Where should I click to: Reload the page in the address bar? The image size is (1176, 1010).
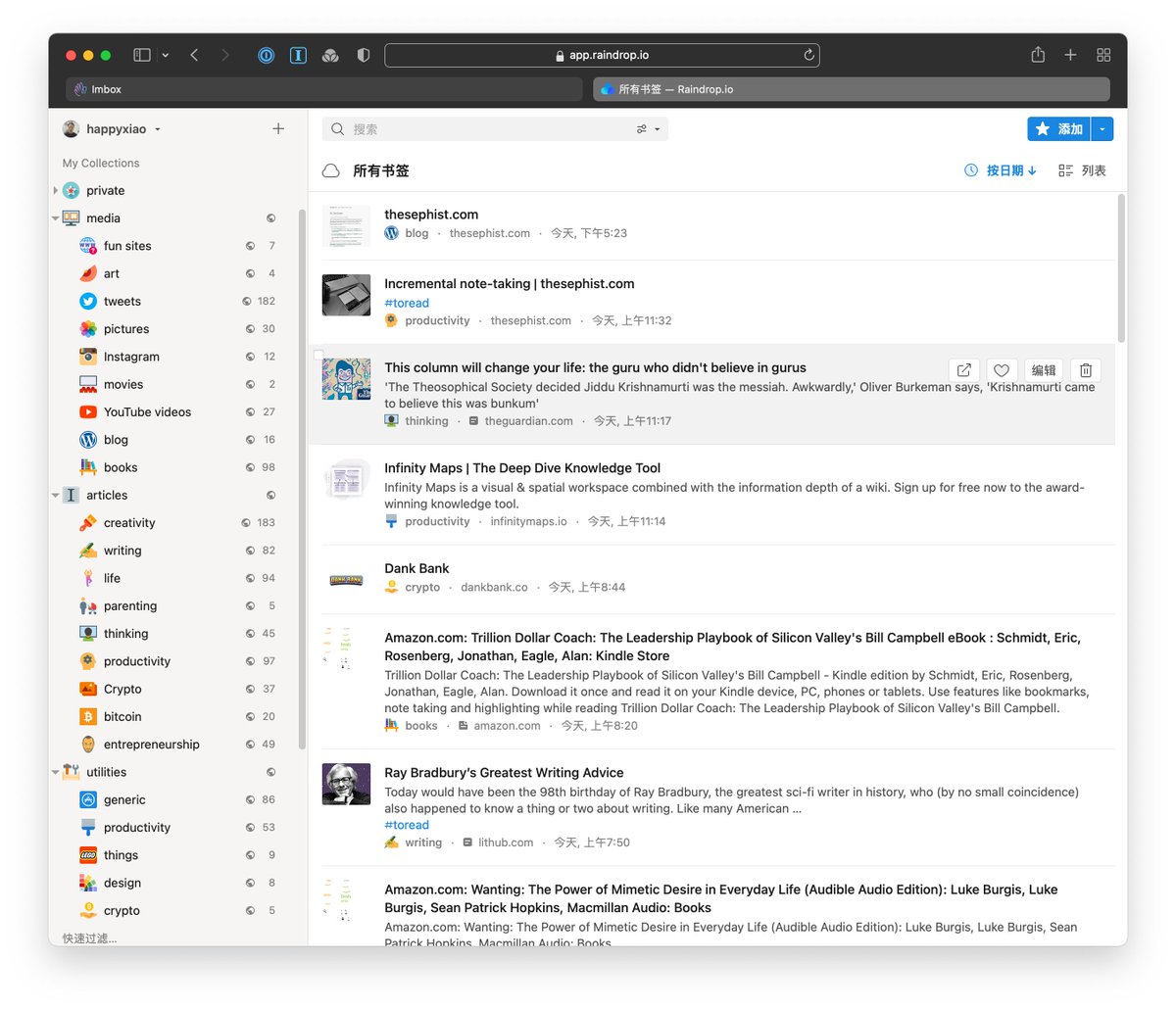click(x=808, y=55)
